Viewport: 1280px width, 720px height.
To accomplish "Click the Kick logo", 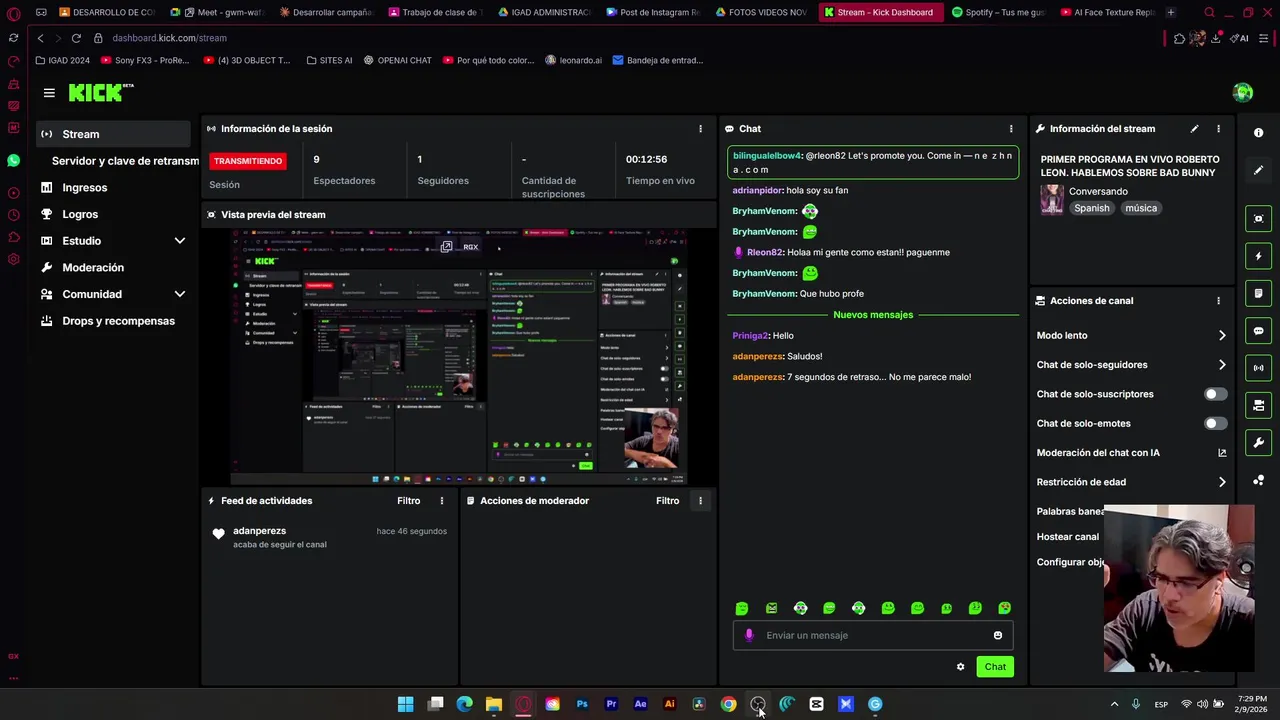I will tap(100, 92).
